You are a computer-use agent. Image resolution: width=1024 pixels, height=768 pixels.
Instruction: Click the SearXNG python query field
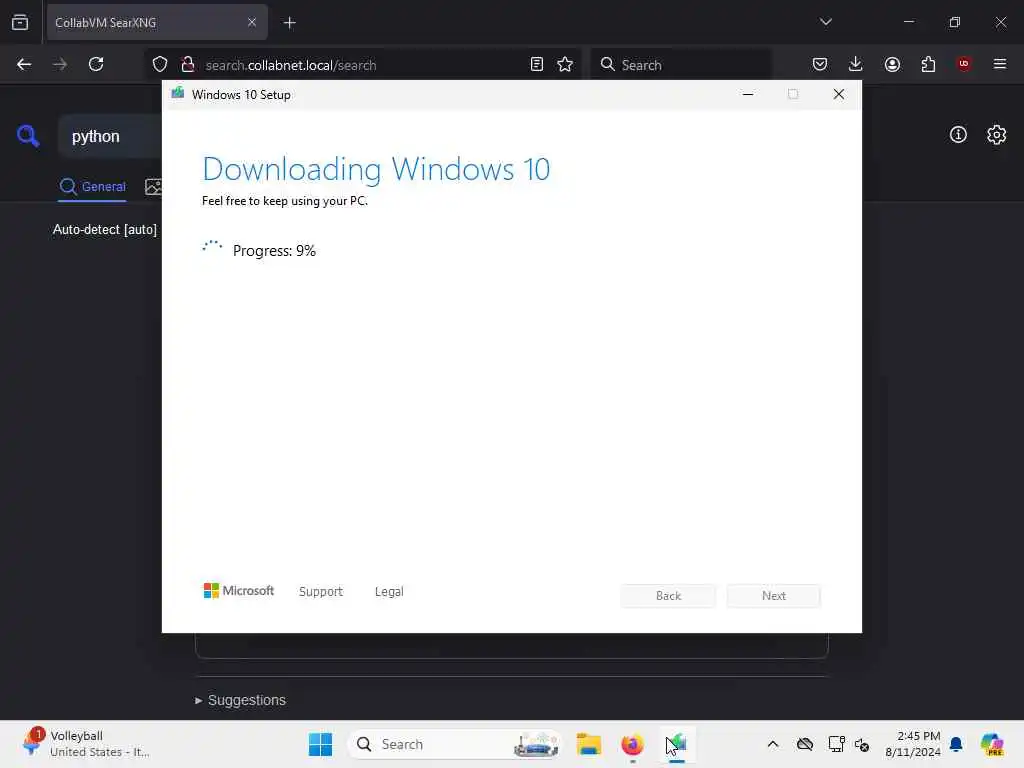tap(110, 136)
